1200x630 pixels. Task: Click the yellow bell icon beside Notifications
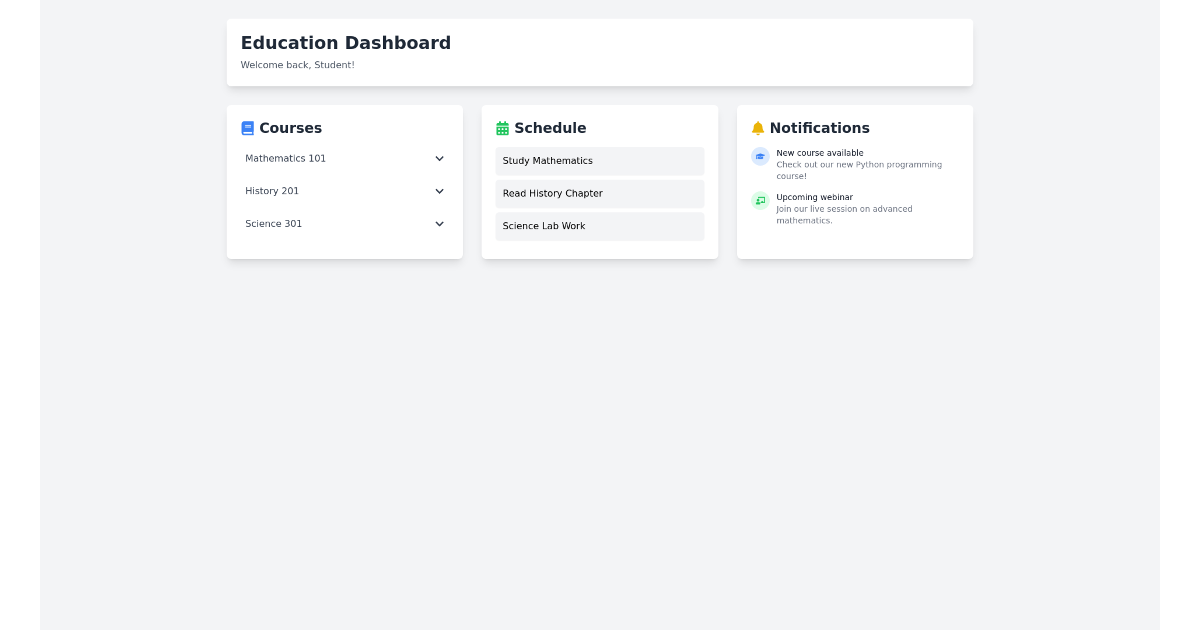tap(758, 128)
